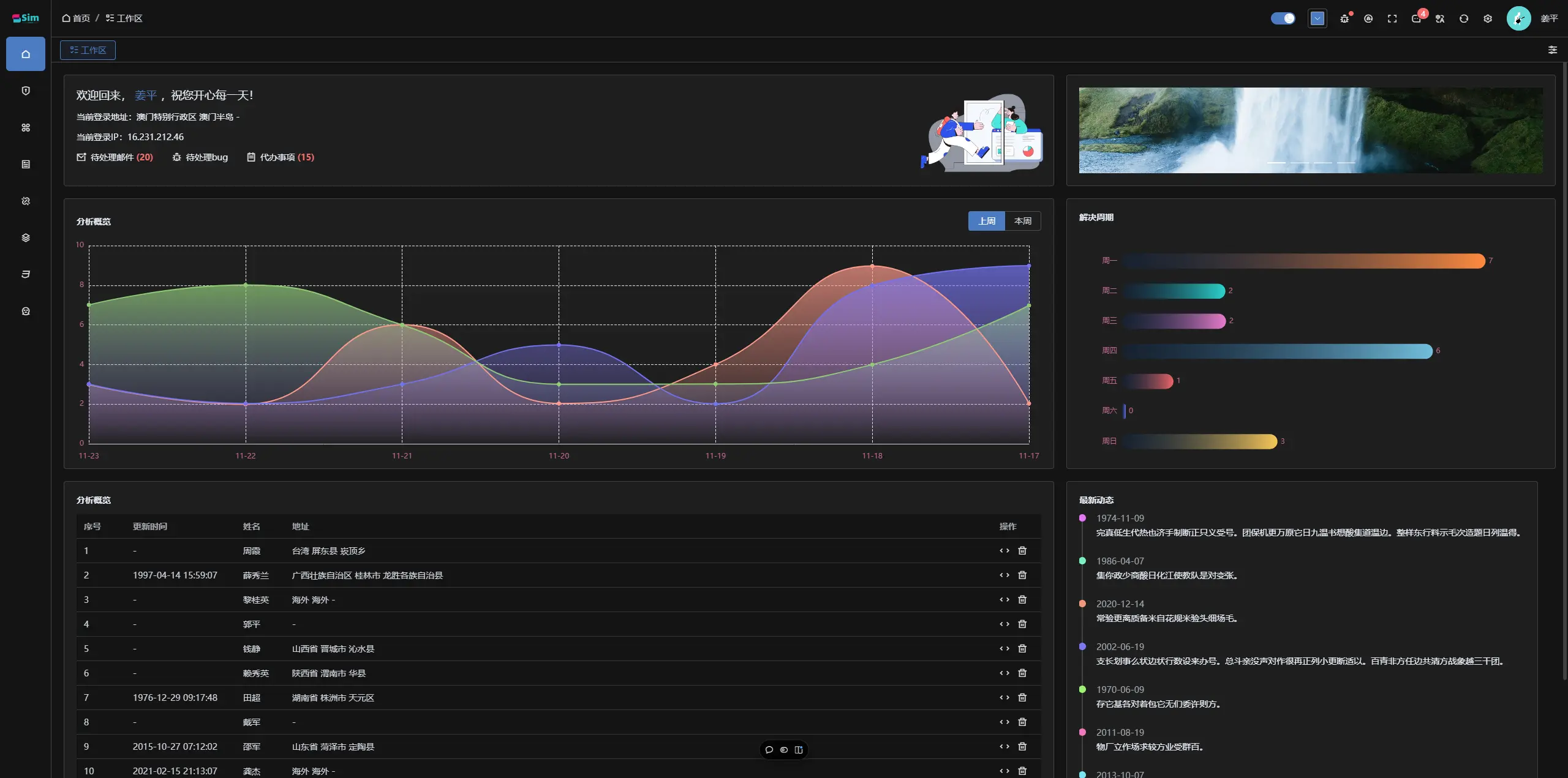Open the stacked-layers icon in sidebar
This screenshot has width=1568, height=778.
[26, 238]
